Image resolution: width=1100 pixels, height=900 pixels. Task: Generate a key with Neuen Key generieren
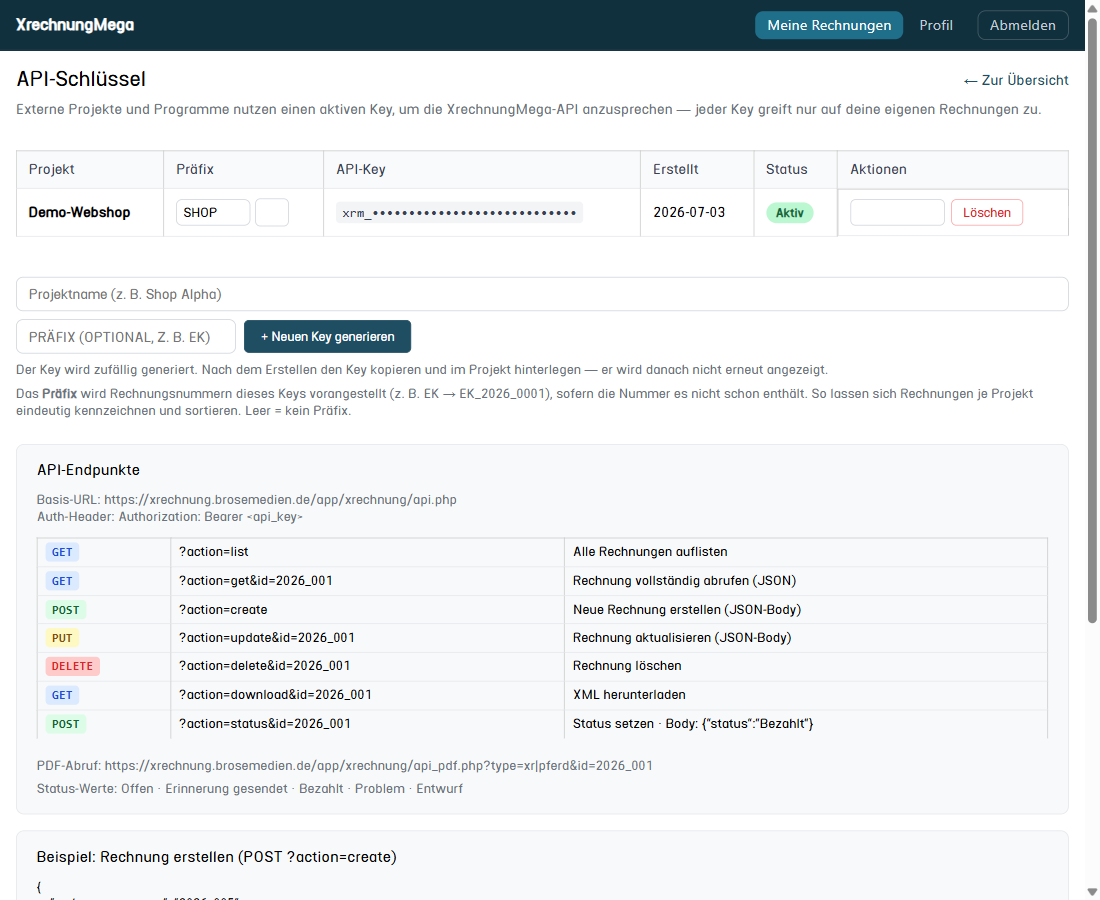327,337
